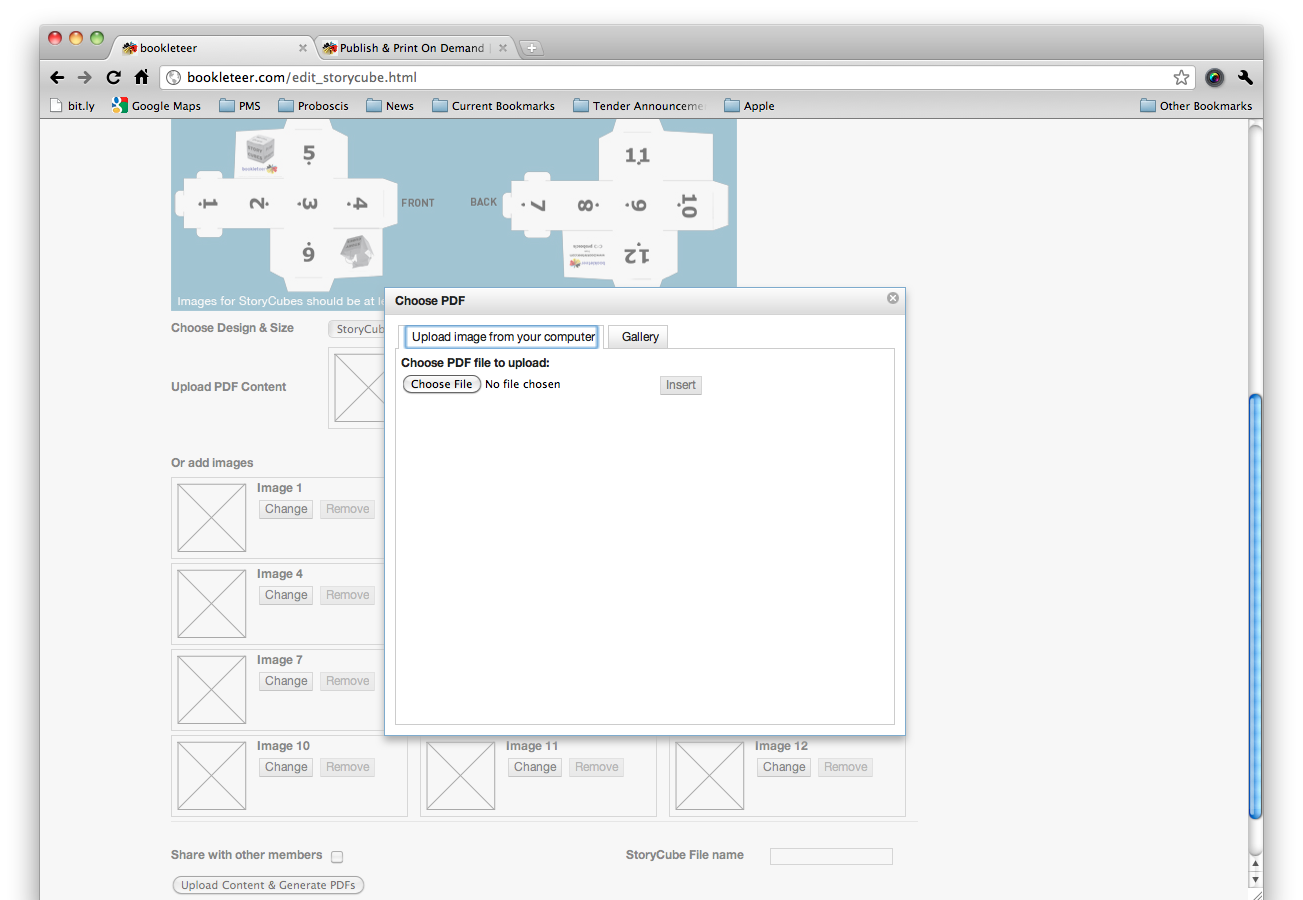Close the Choose PDF dialog
The width and height of the screenshot is (1303, 900).
(x=893, y=298)
